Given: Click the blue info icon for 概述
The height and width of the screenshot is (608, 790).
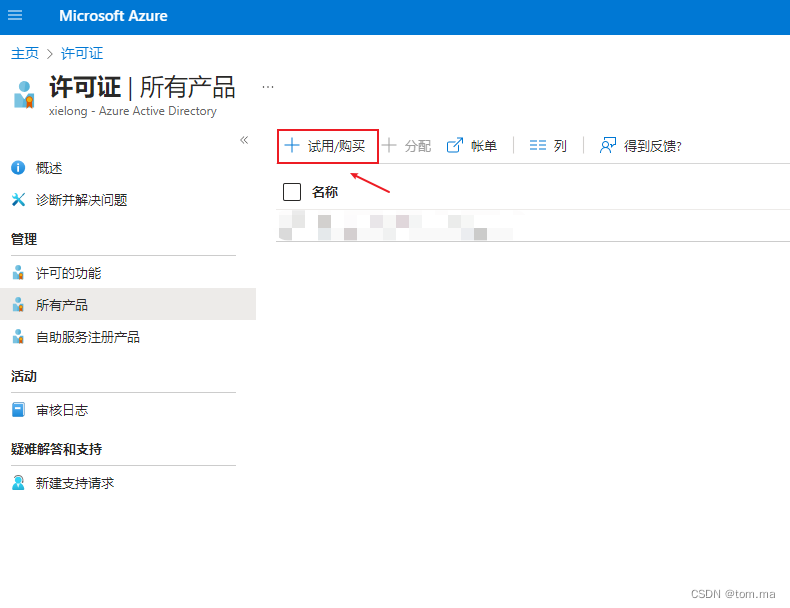Looking at the screenshot, I should 18,168.
